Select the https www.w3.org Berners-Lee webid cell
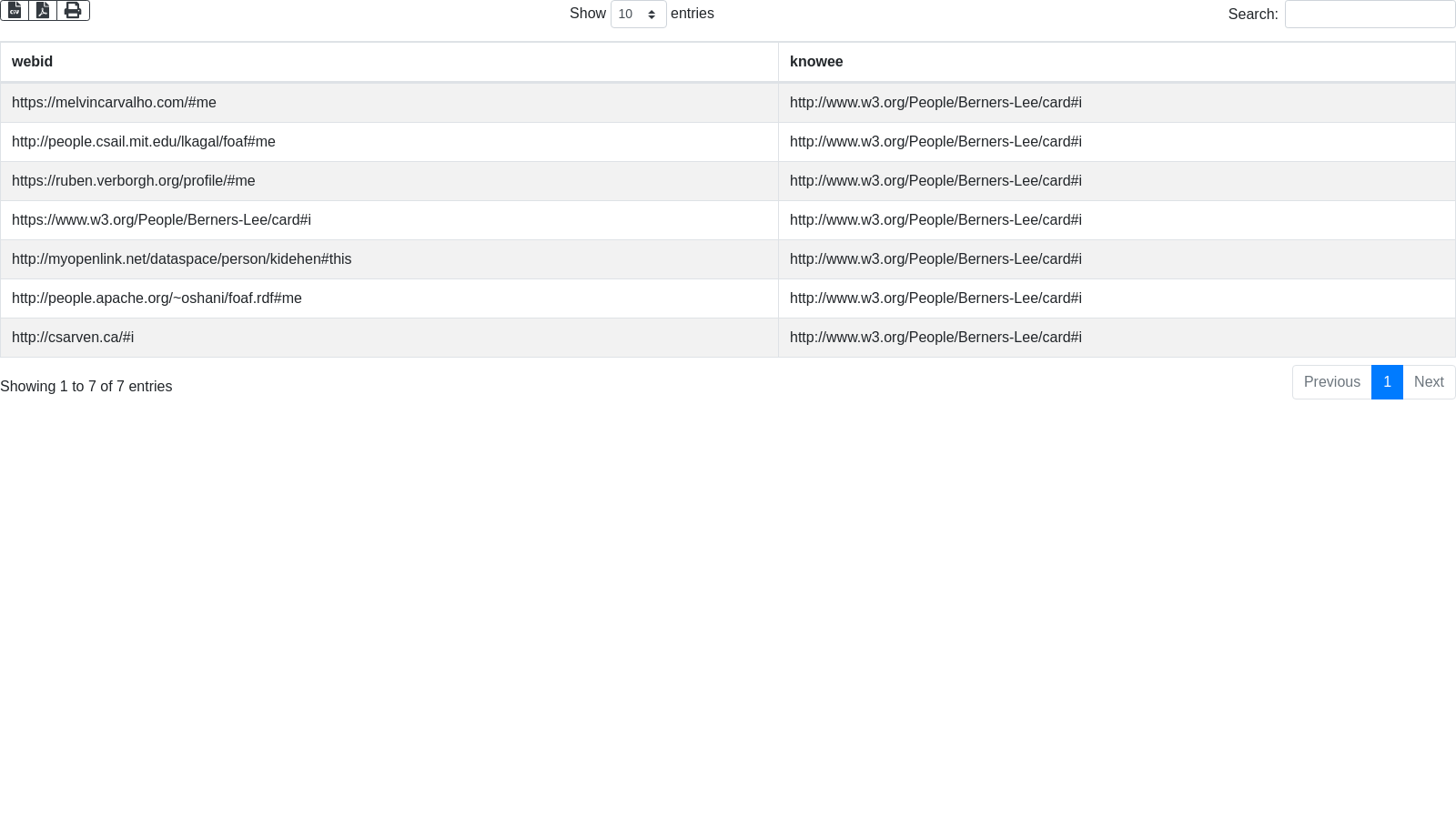 pyautogui.click(x=161, y=220)
